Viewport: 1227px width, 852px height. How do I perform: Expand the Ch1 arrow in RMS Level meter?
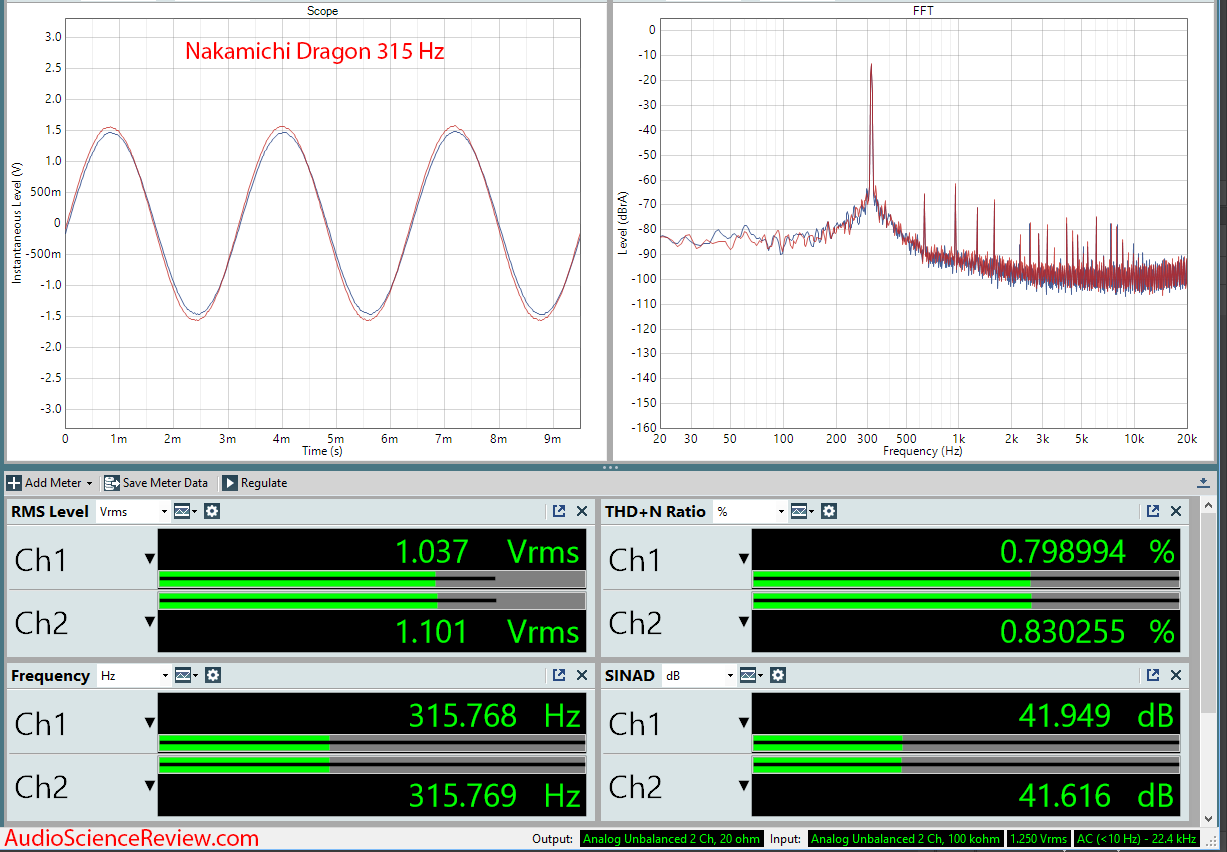point(150,559)
